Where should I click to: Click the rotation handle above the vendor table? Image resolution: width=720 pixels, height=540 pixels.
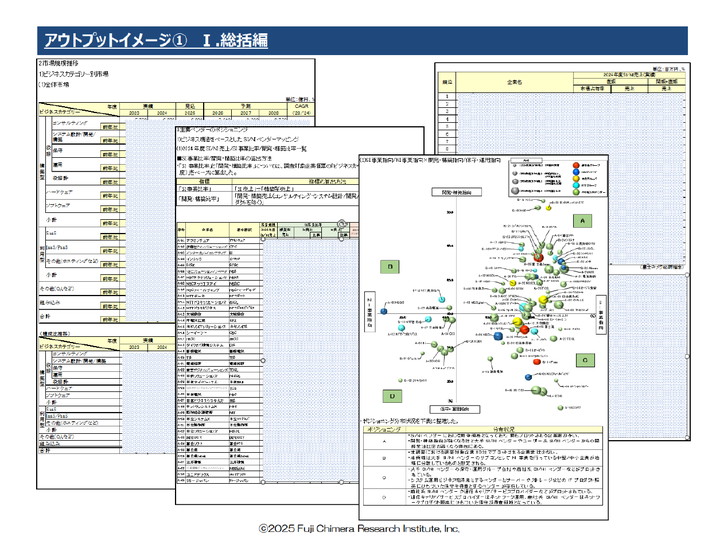click(341, 224)
